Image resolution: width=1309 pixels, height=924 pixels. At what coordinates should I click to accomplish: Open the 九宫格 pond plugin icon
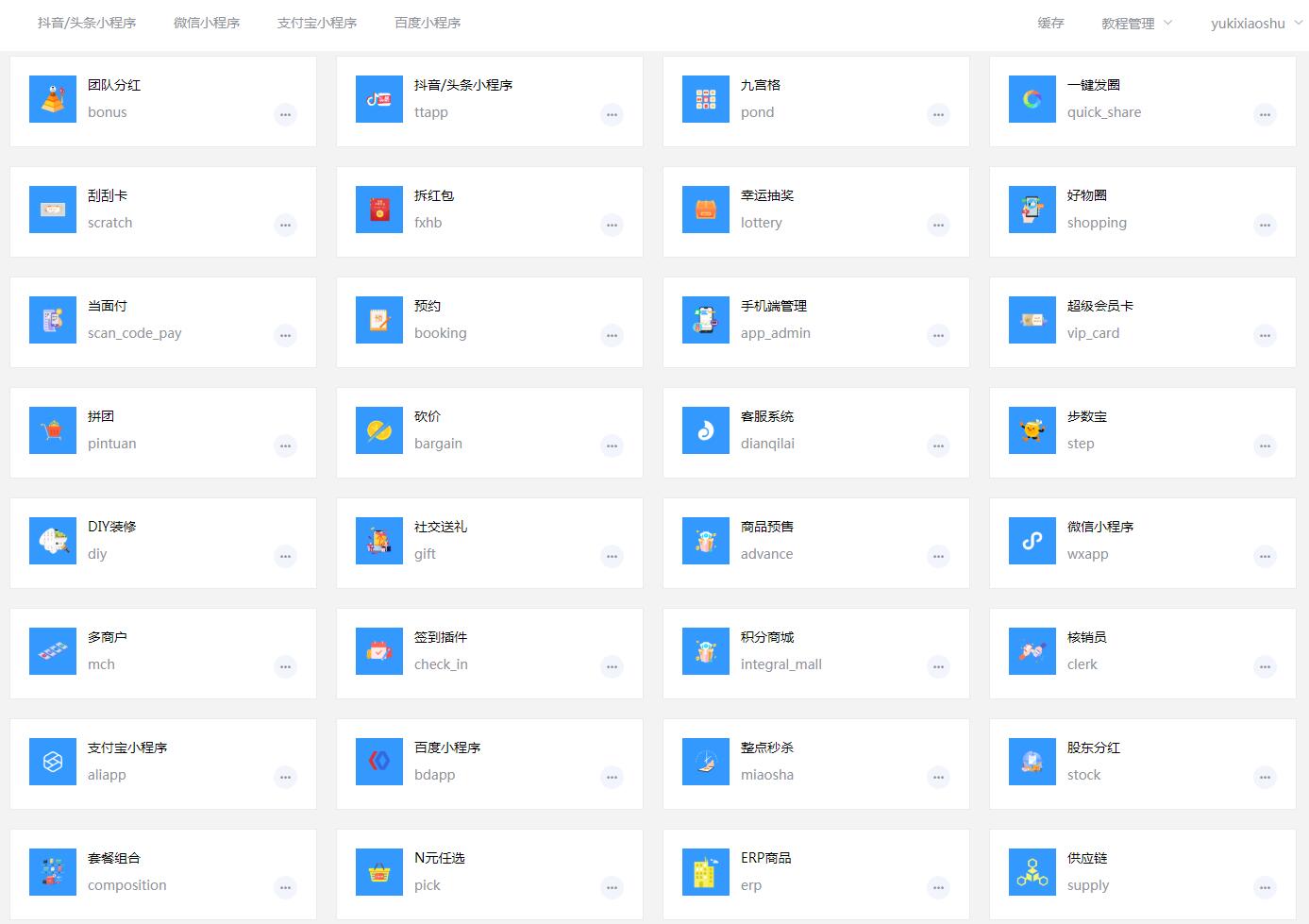click(706, 99)
